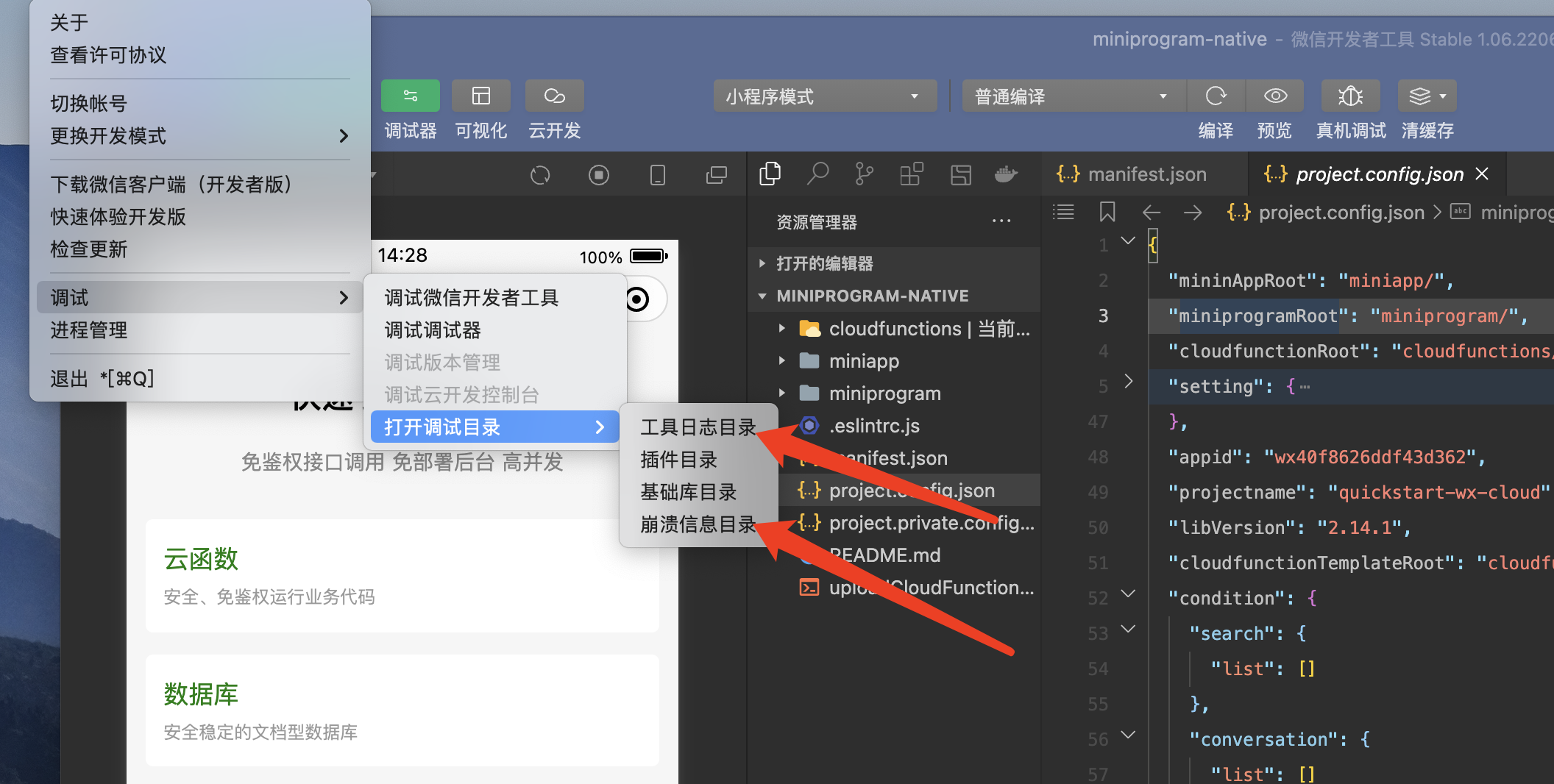
Task: Select 调试调试器 submenu item
Action: click(495, 330)
